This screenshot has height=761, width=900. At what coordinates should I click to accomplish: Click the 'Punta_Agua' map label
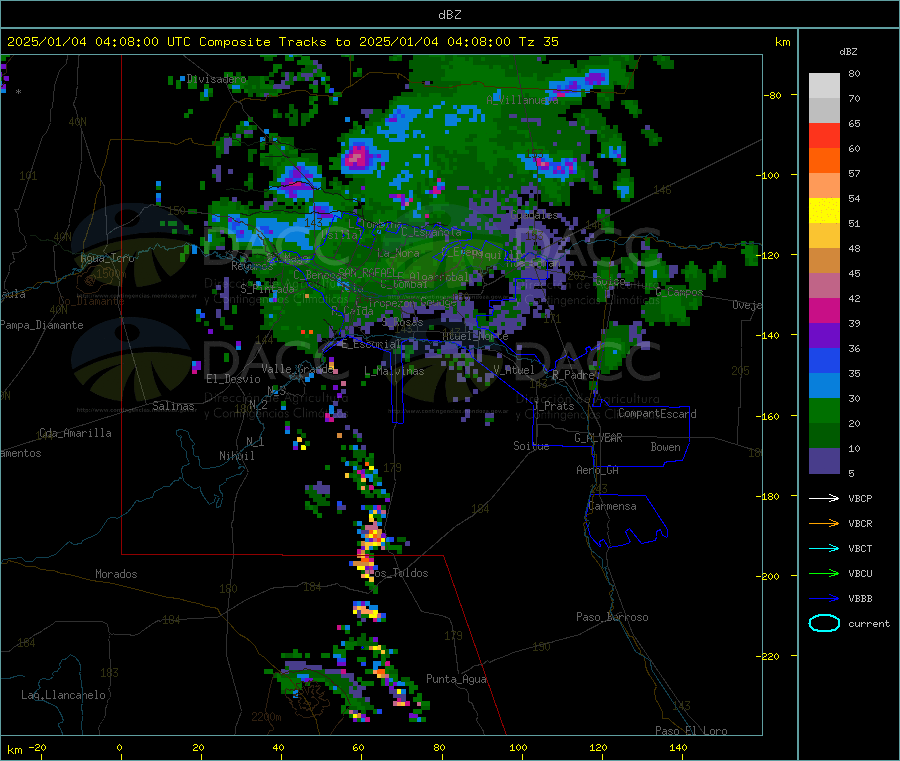tap(456, 679)
